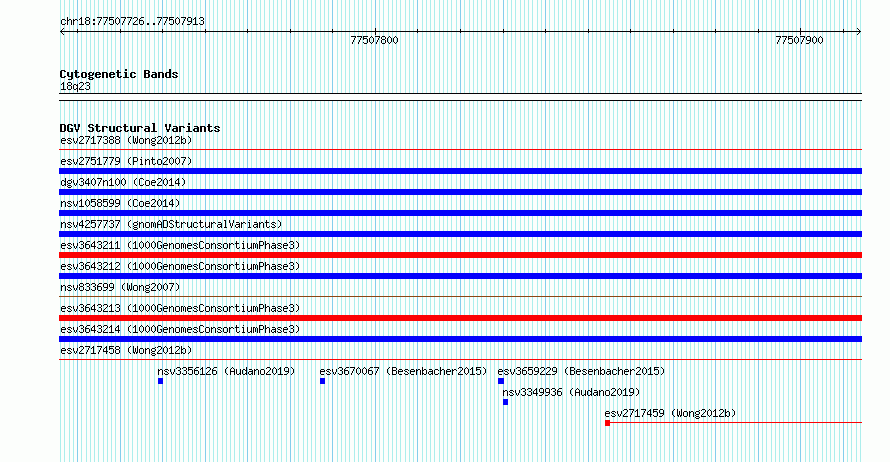Open esv3659229 (Besenbacher2015) label
890x462 pixels.
click(581, 371)
